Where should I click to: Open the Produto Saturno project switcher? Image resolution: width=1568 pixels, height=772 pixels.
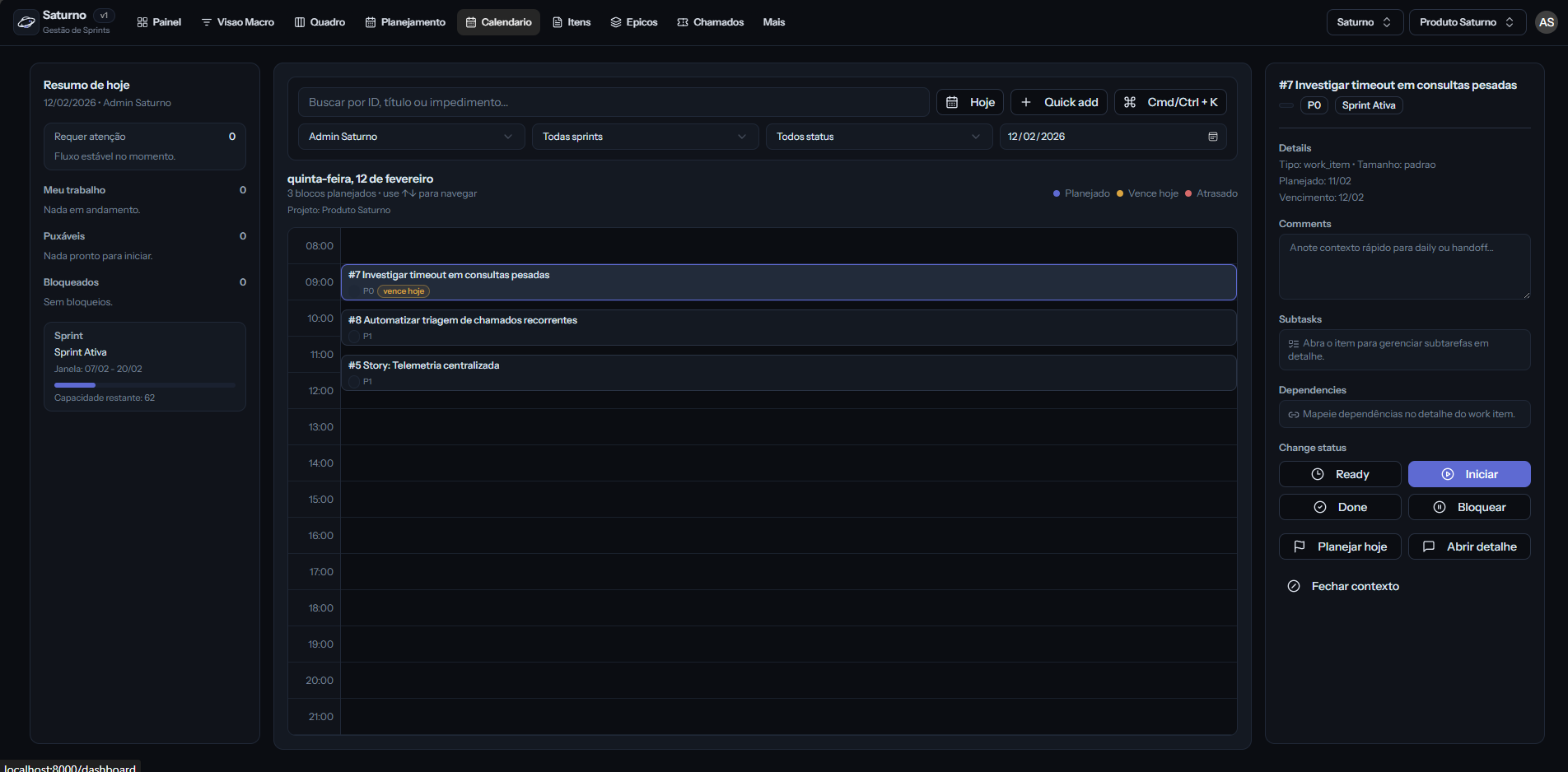[x=1467, y=22]
